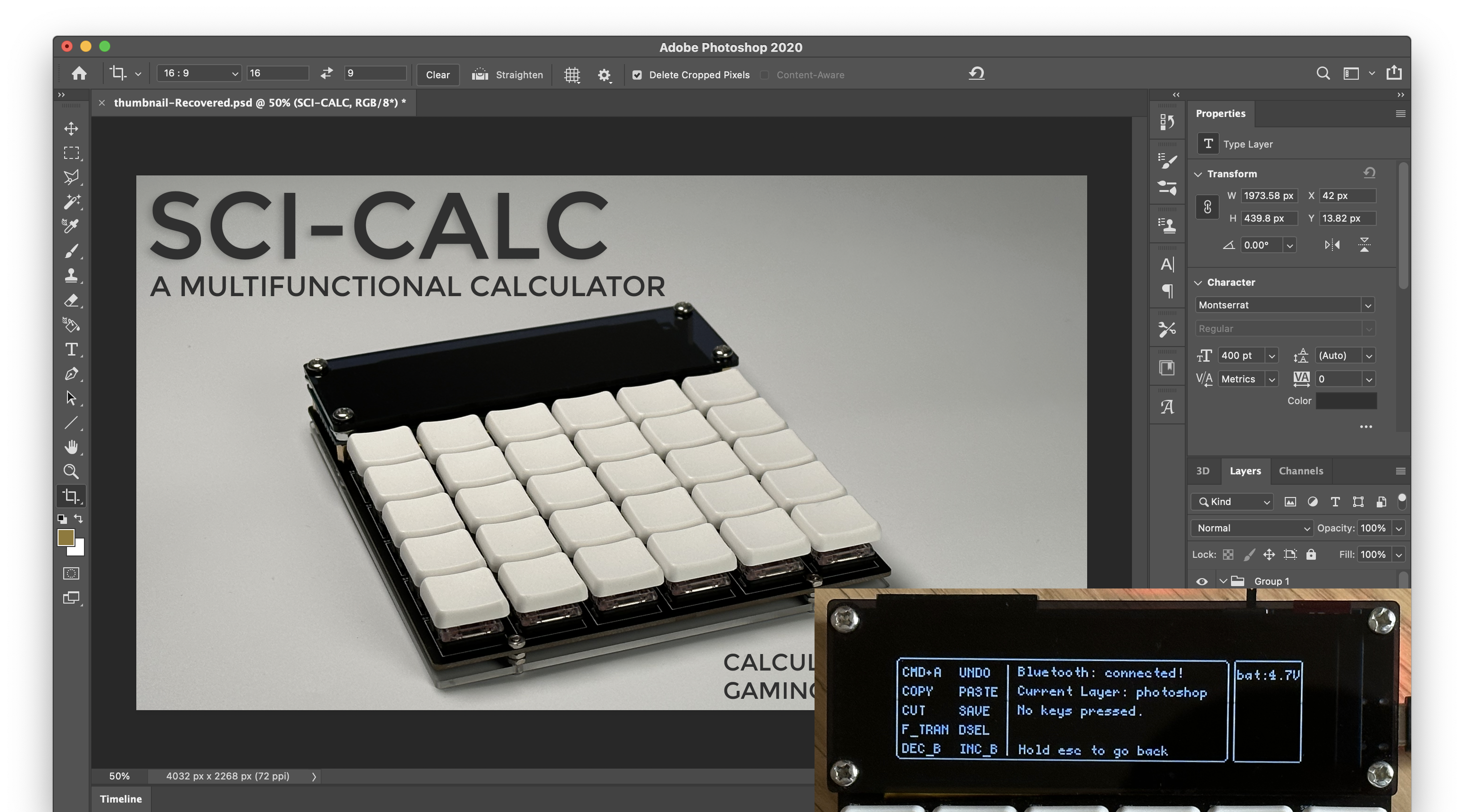This screenshot has width=1464, height=812.
Task: Toggle lock image pixels
Action: pyautogui.click(x=1249, y=554)
